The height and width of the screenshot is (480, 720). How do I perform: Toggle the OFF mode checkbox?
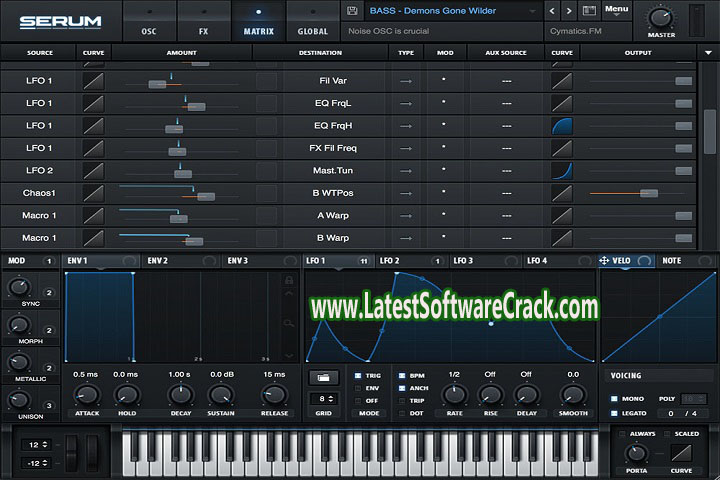(x=358, y=401)
